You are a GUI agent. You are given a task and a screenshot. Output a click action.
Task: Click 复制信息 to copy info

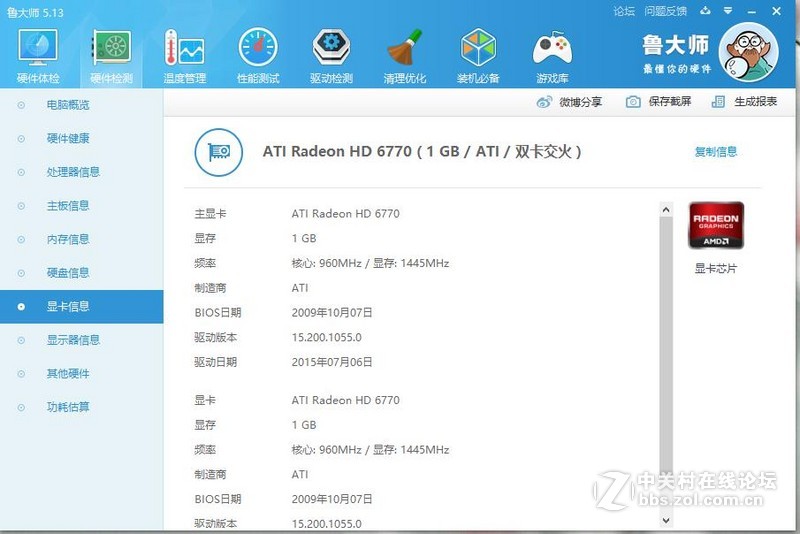716,151
